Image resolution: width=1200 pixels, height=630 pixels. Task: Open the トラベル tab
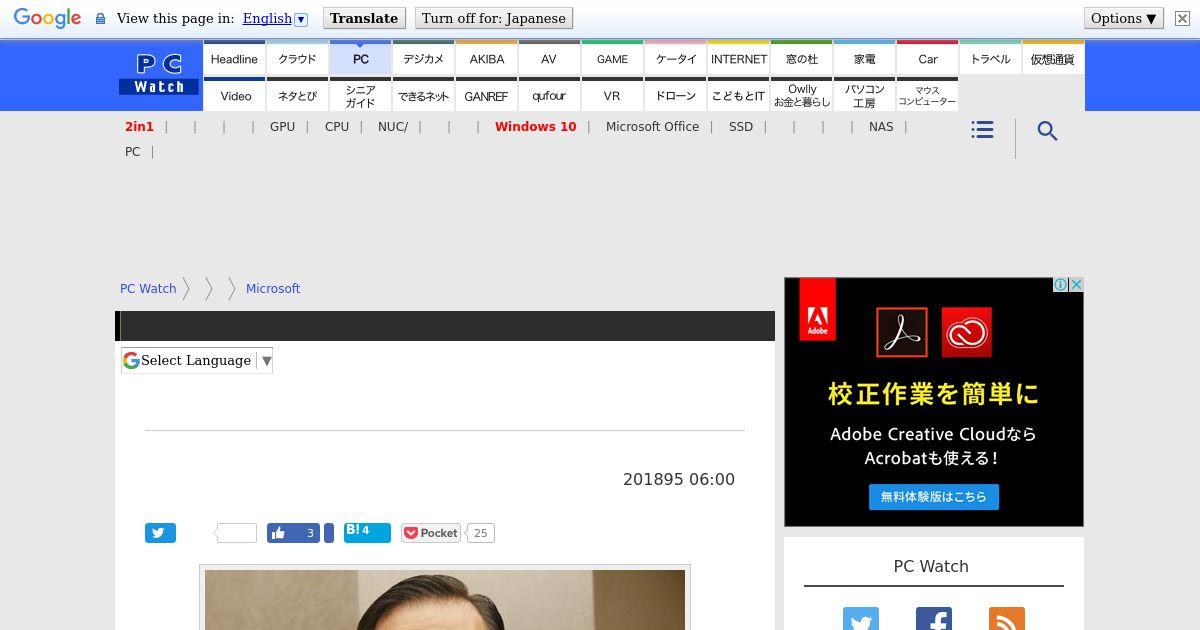pyautogui.click(x=991, y=59)
